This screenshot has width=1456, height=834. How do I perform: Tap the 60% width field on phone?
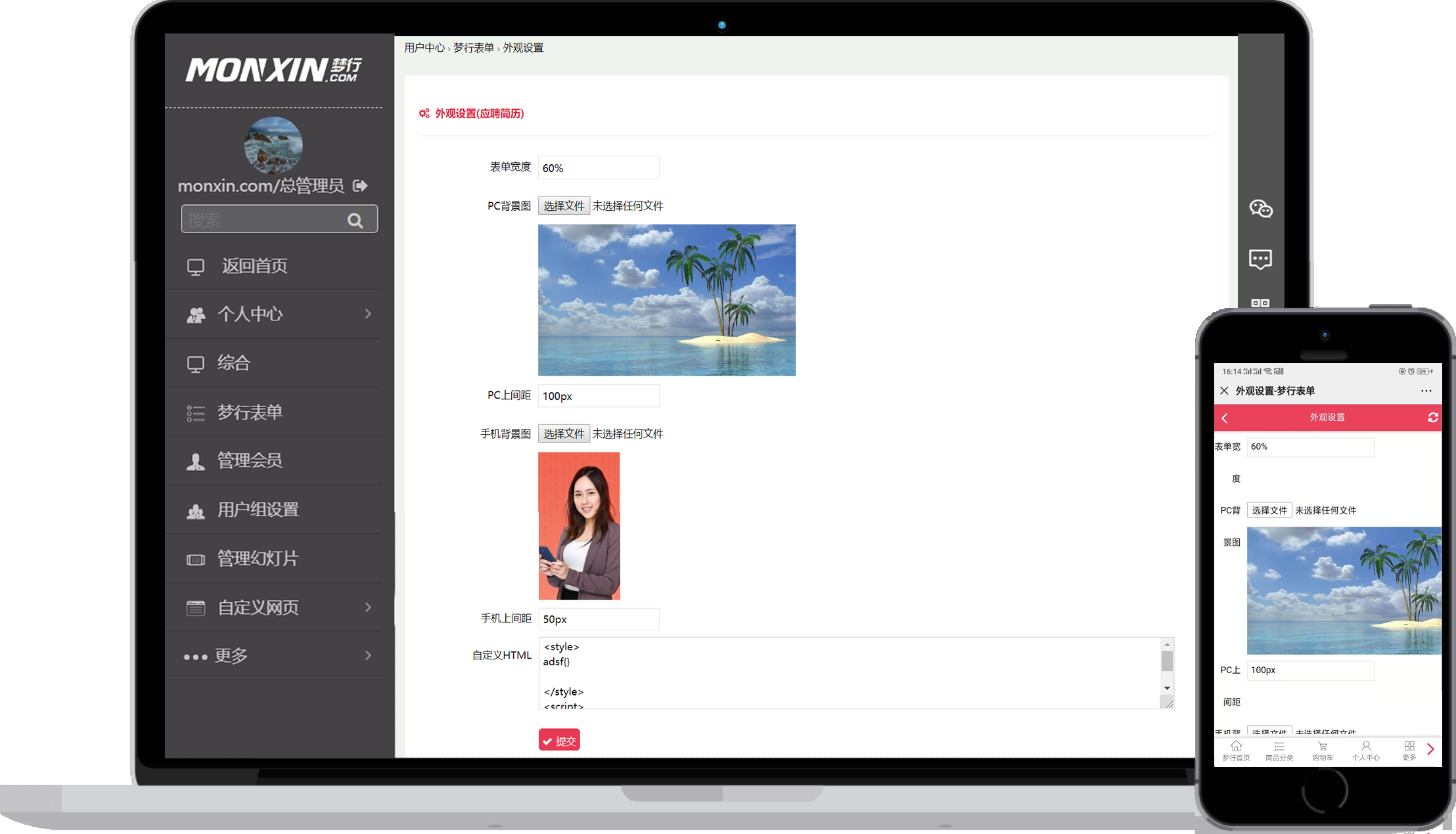coord(1310,447)
